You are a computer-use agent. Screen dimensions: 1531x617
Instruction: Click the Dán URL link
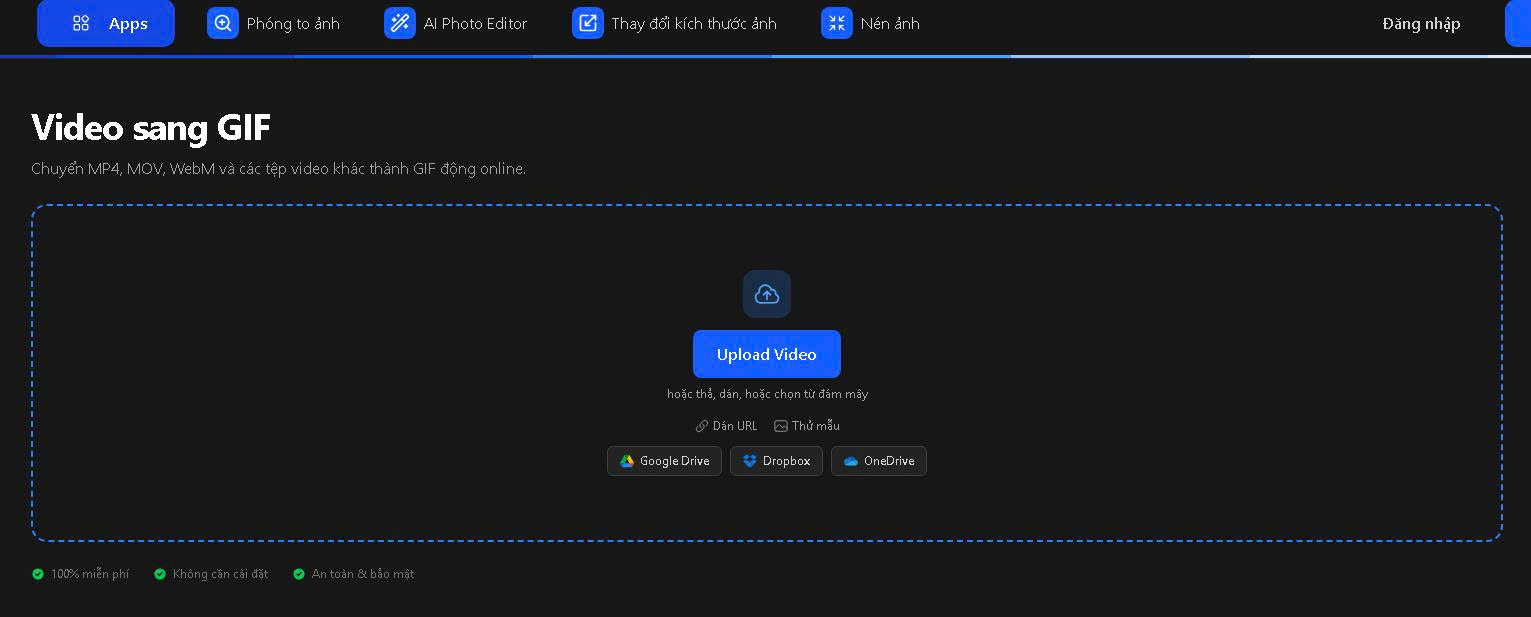tap(726, 426)
